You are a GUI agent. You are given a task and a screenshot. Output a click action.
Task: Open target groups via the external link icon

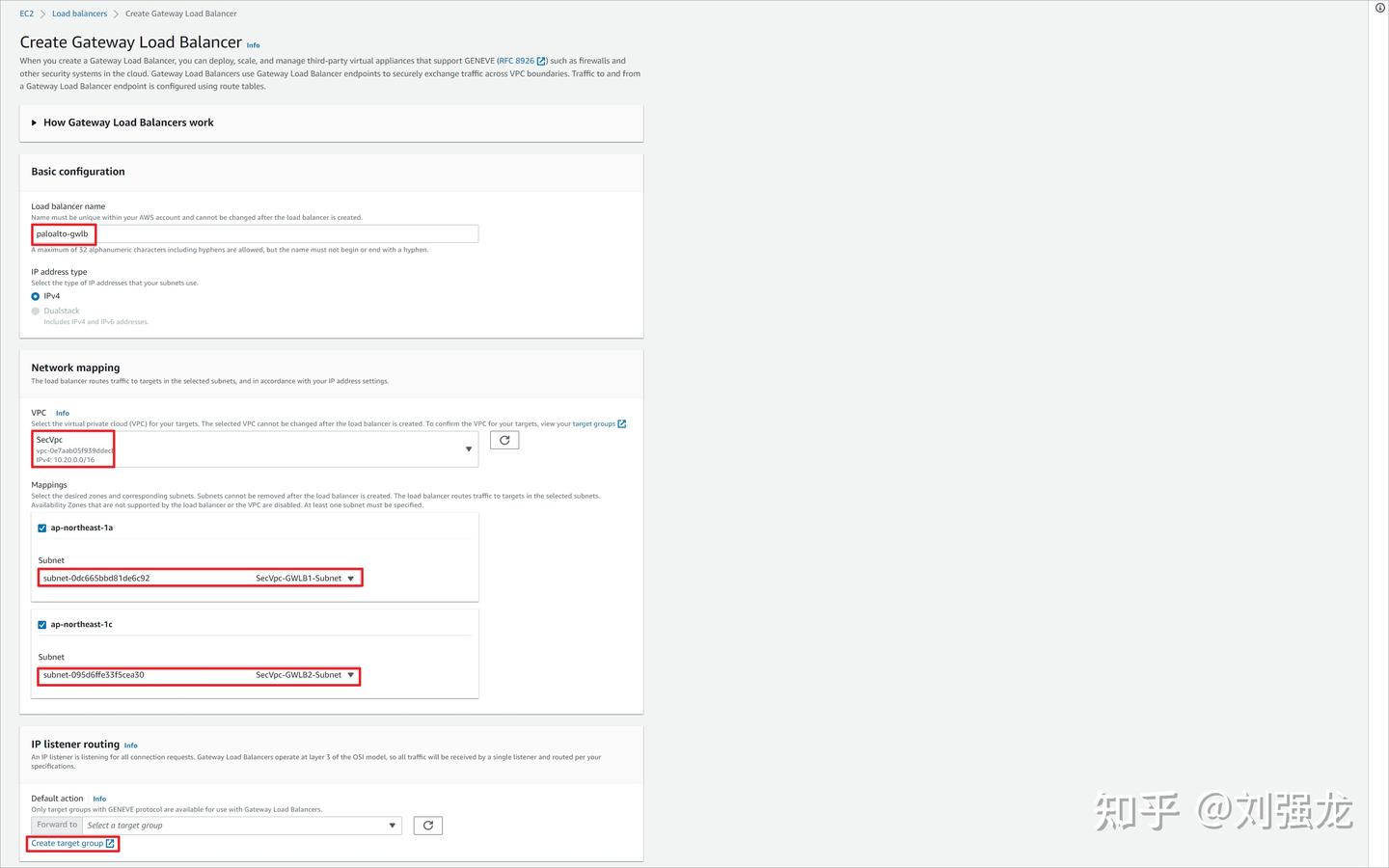coord(622,423)
